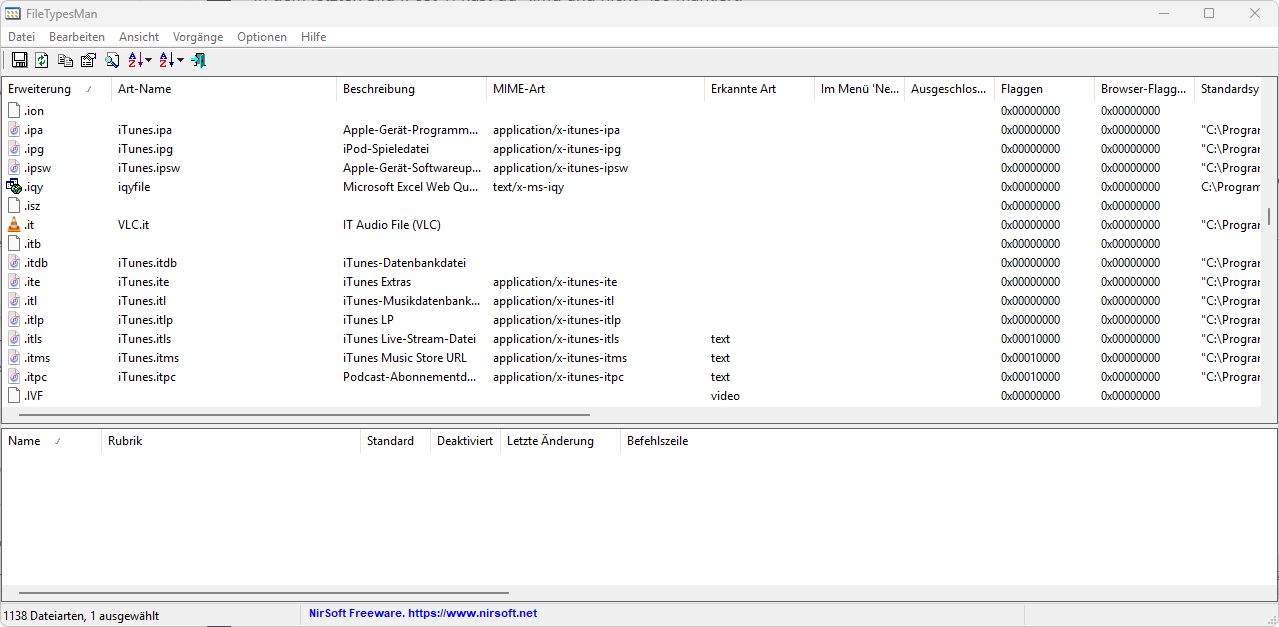The height and width of the screenshot is (627, 1279).
Task: Click the Rubrik header in the lower pane
Action: (x=231, y=441)
